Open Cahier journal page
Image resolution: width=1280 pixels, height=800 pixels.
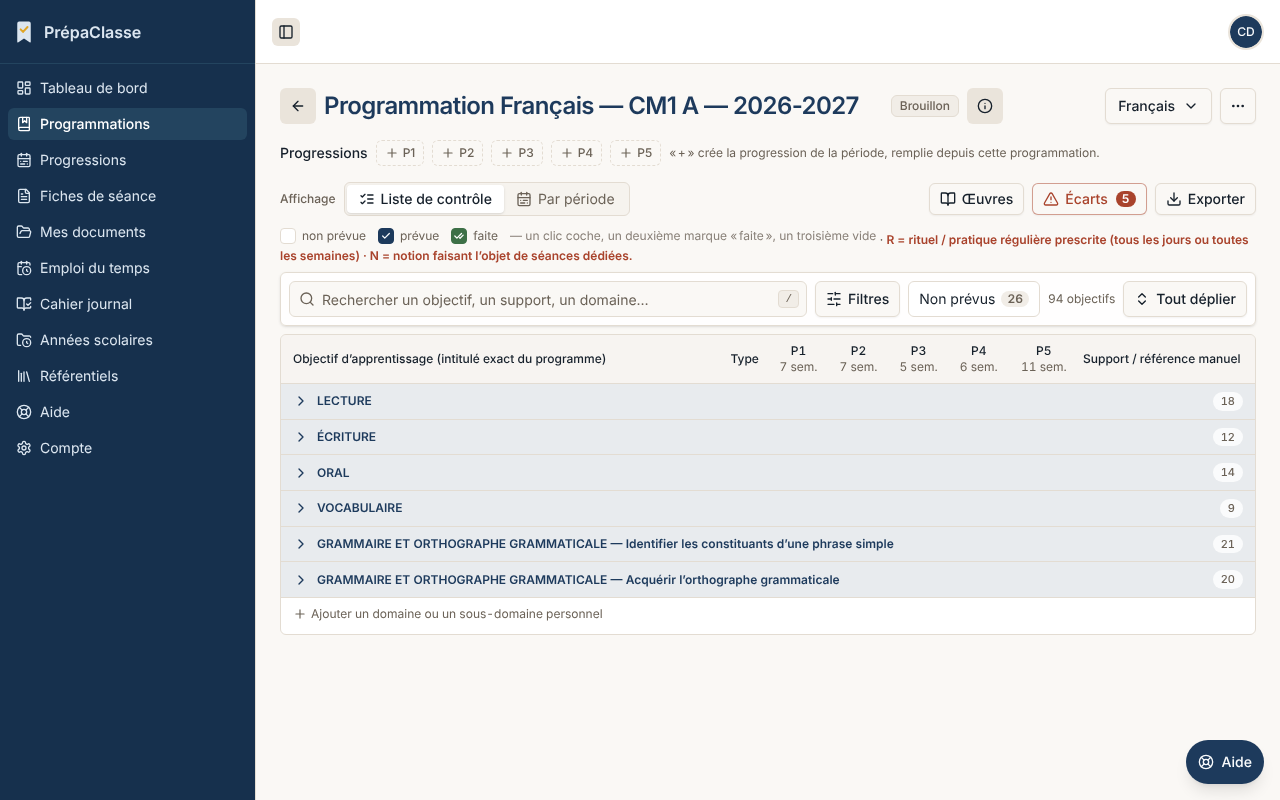tap(127, 304)
